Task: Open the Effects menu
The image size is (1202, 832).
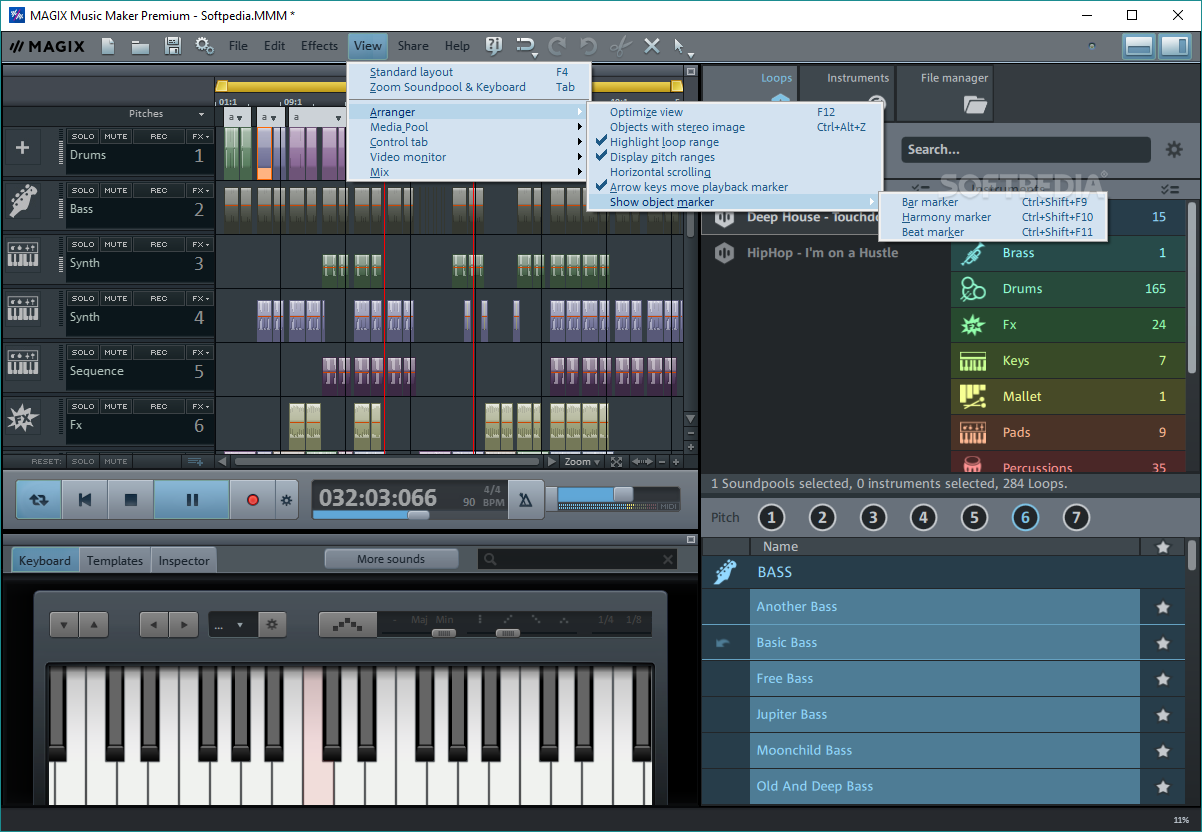Action: (x=319, y=46)
